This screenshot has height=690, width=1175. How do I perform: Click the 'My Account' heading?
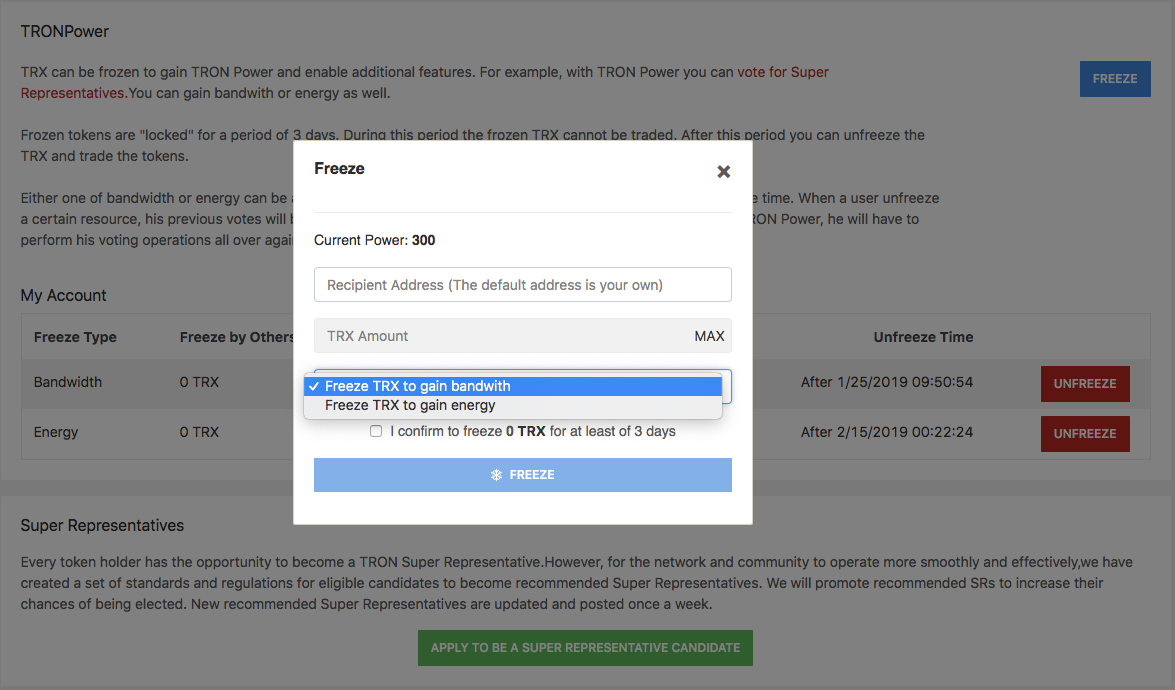(63, 295)
